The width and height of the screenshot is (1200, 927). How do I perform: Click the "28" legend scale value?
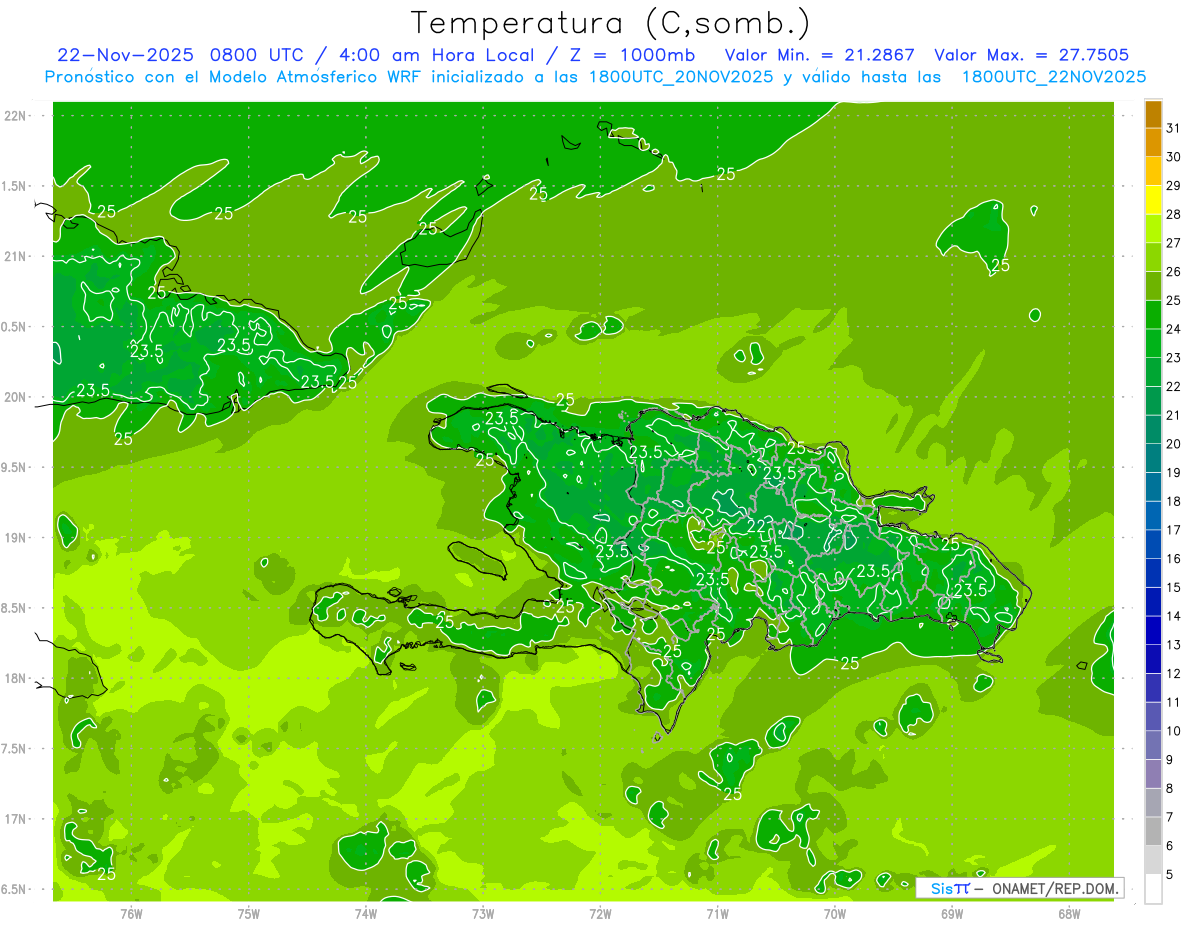tap(1174, 214)
